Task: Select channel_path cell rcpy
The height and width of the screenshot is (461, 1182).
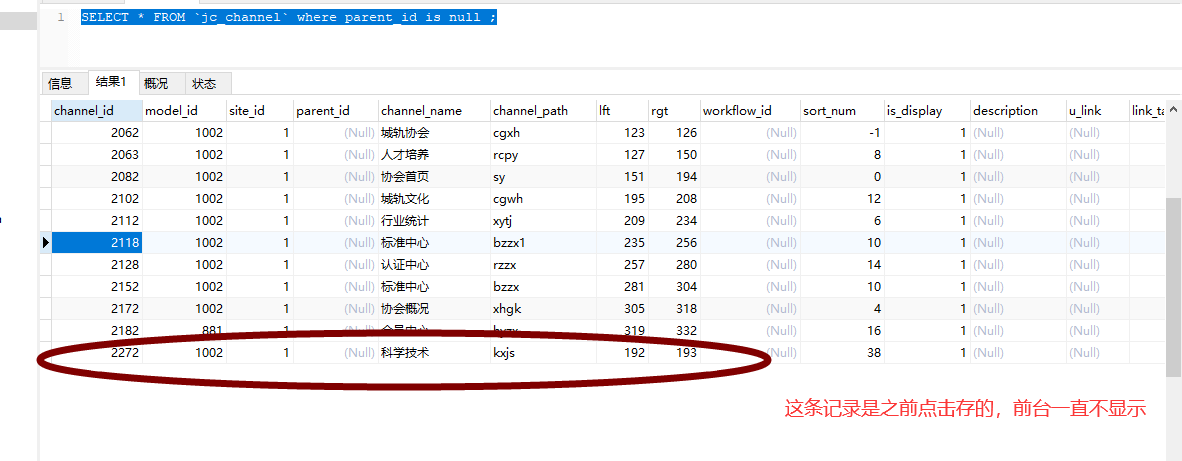Action: (x=543, y=154)
